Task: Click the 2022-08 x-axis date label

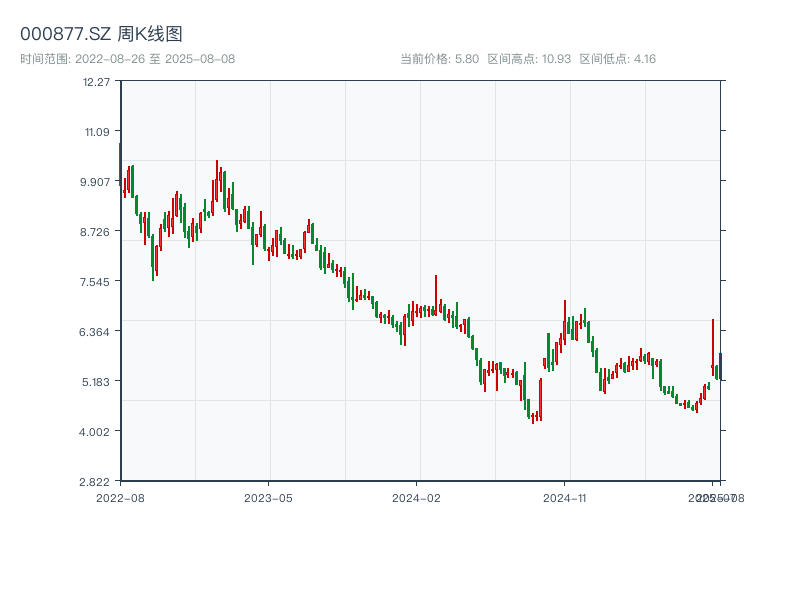Action: click(x=120, y=497)
